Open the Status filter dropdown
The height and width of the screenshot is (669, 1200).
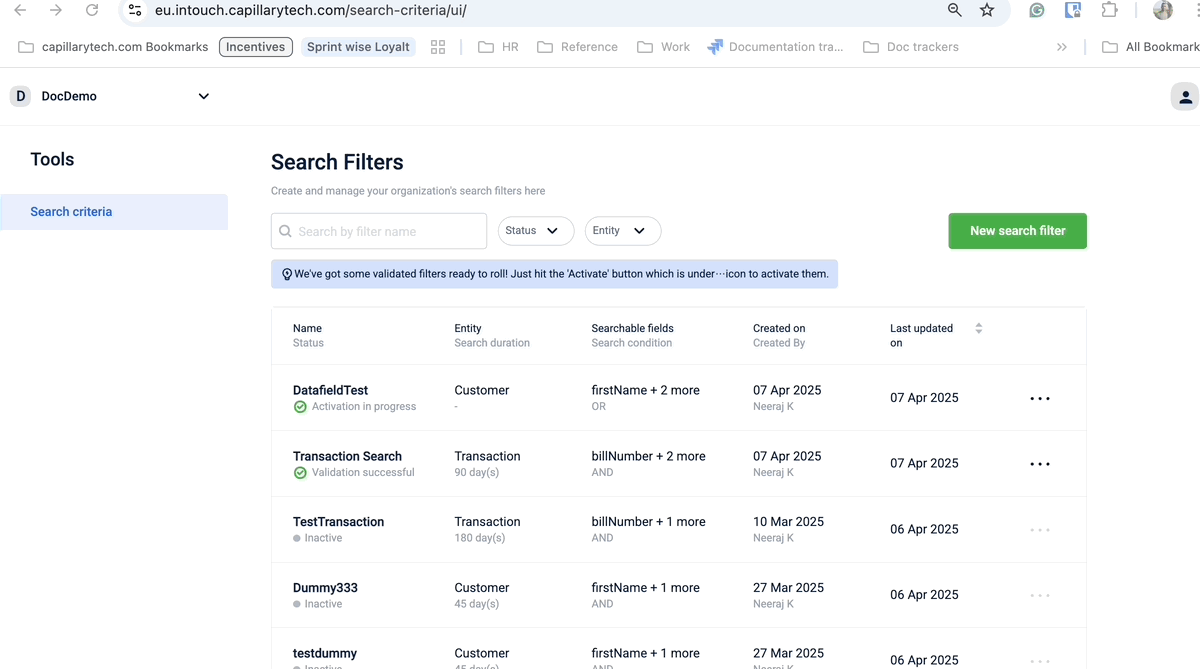(536, 231)
